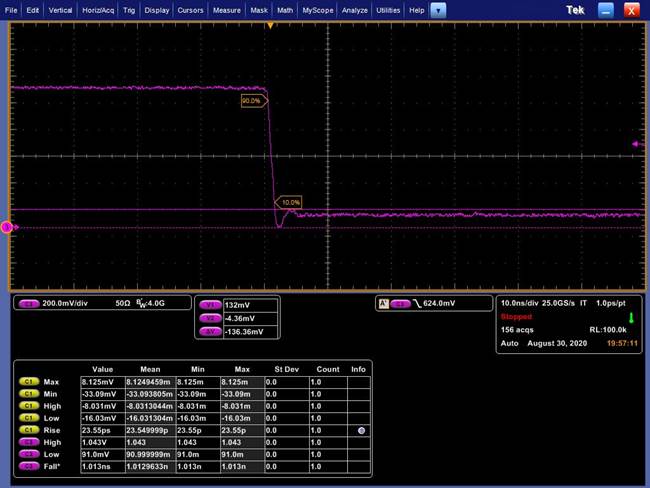Click the yellow C1 badge on the High row
Image resolution: width=650 pixels, height=488 pixels.
pyautogui.click(x=29, y=406)
